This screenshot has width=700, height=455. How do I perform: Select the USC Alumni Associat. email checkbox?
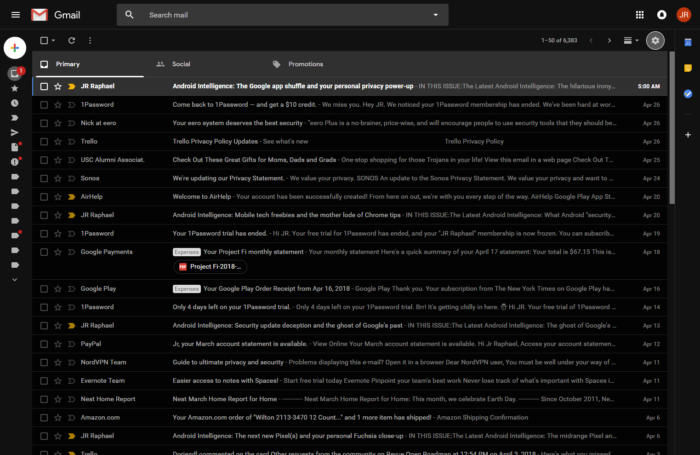(44, 160)
